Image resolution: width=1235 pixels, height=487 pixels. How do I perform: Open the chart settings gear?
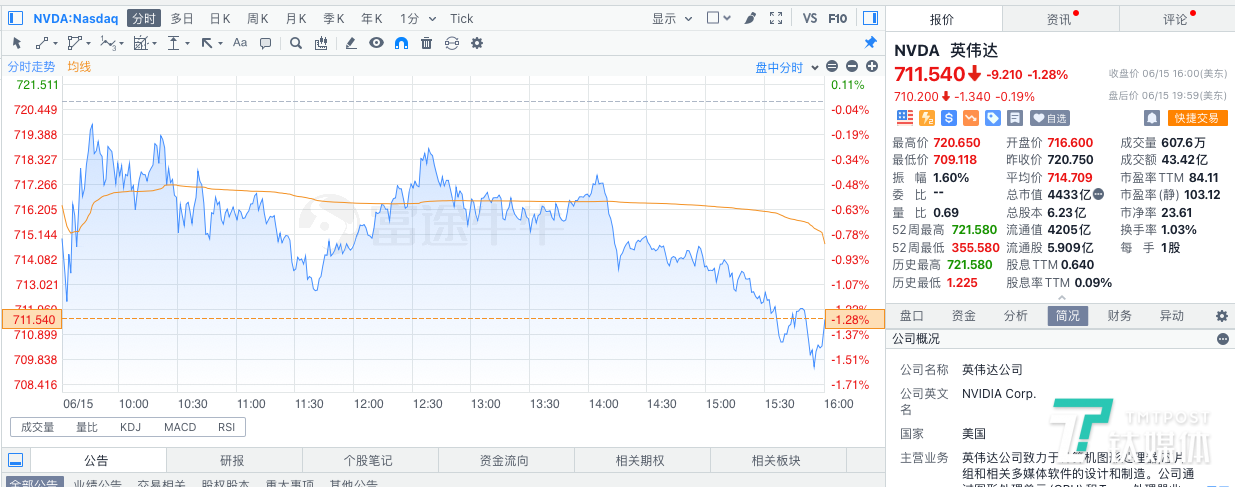(477, 43)
